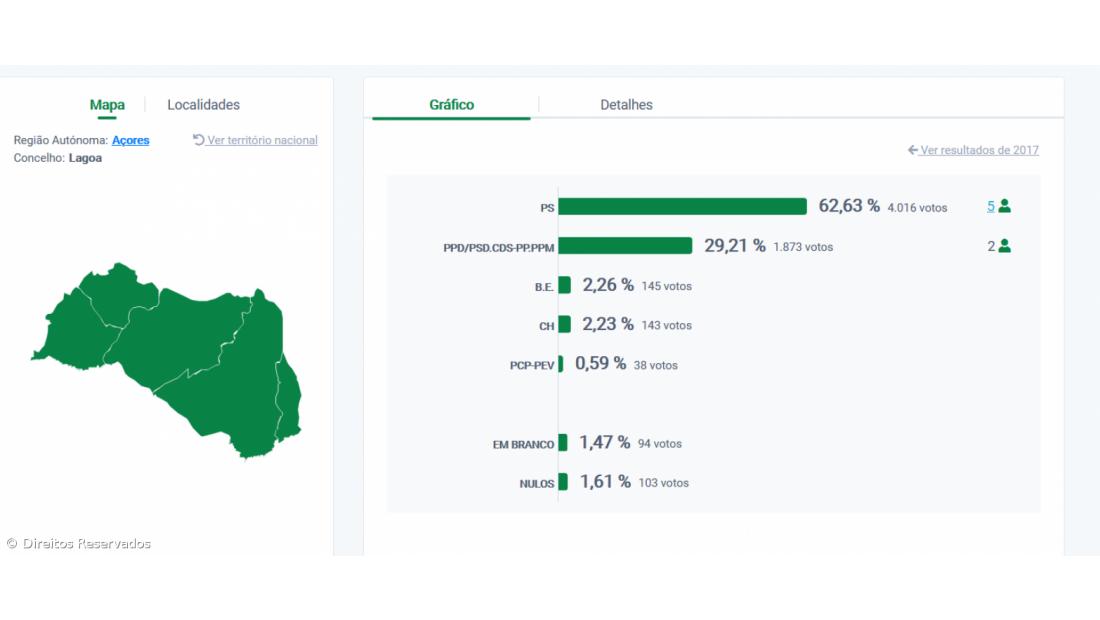Select the PCP-PEV thin green bar

click(561, 364)
